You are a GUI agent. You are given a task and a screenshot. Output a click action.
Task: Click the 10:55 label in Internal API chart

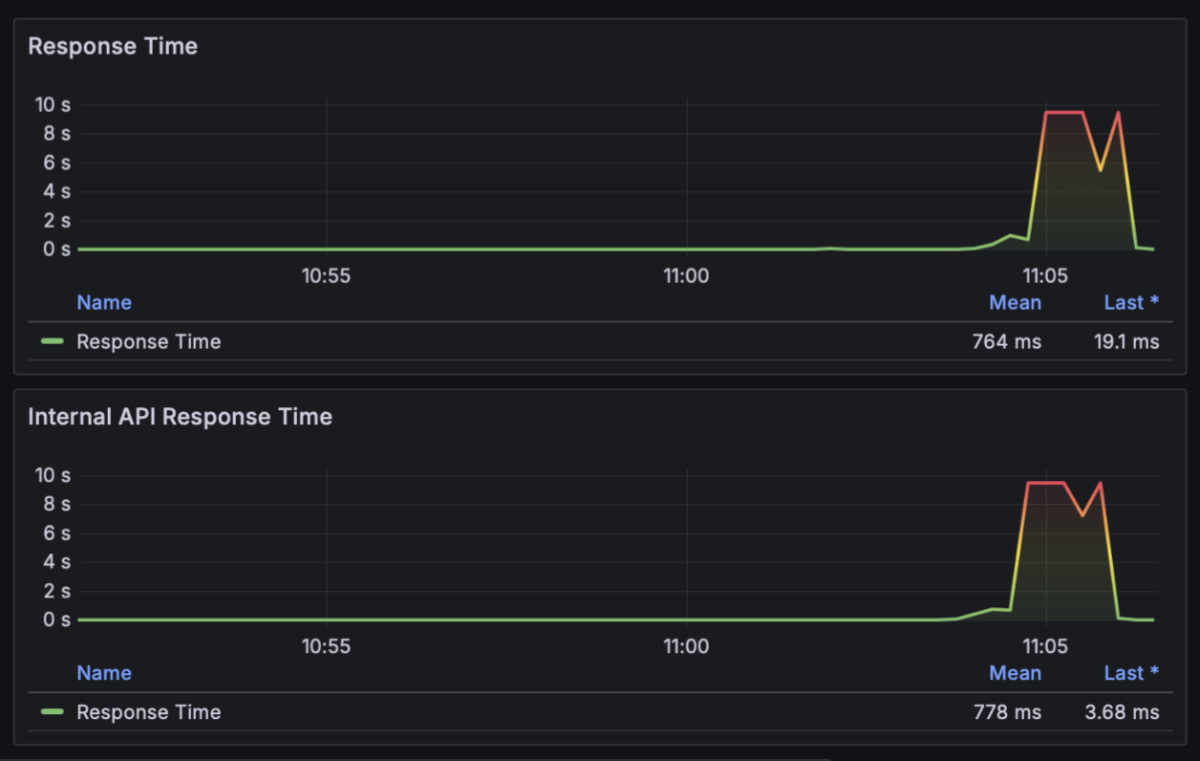(326, 646)
